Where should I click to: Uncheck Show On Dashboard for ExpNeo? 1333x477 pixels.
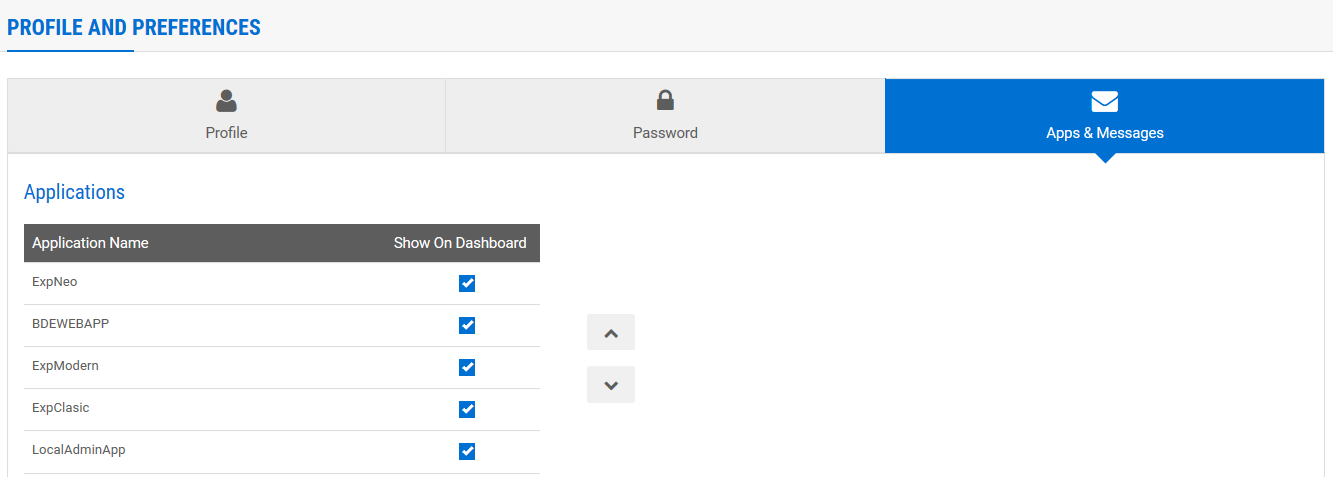(x=467, y=283)
